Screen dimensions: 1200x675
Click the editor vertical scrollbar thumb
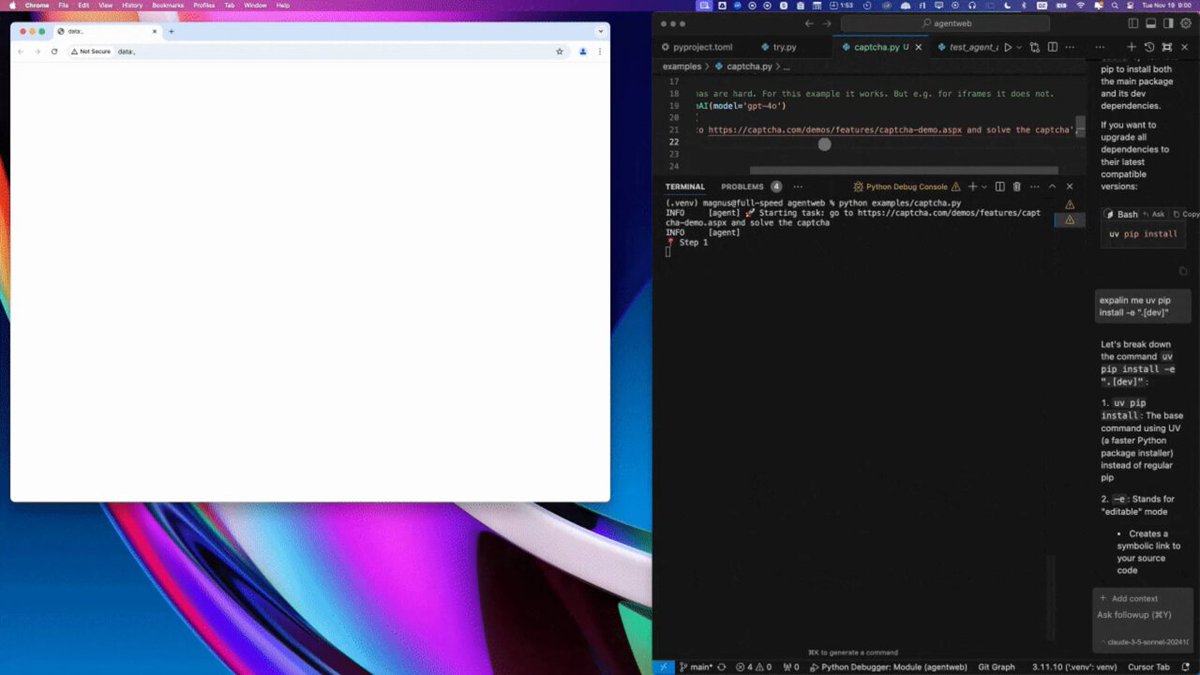[x=1080, y=128]
